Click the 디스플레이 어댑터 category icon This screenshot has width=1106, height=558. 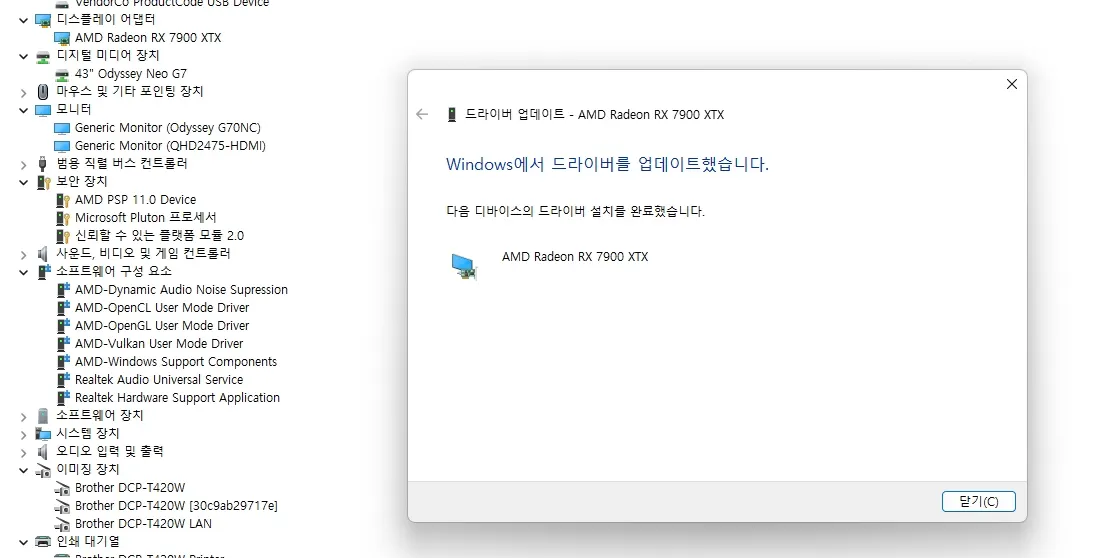(x=43, y=20)
